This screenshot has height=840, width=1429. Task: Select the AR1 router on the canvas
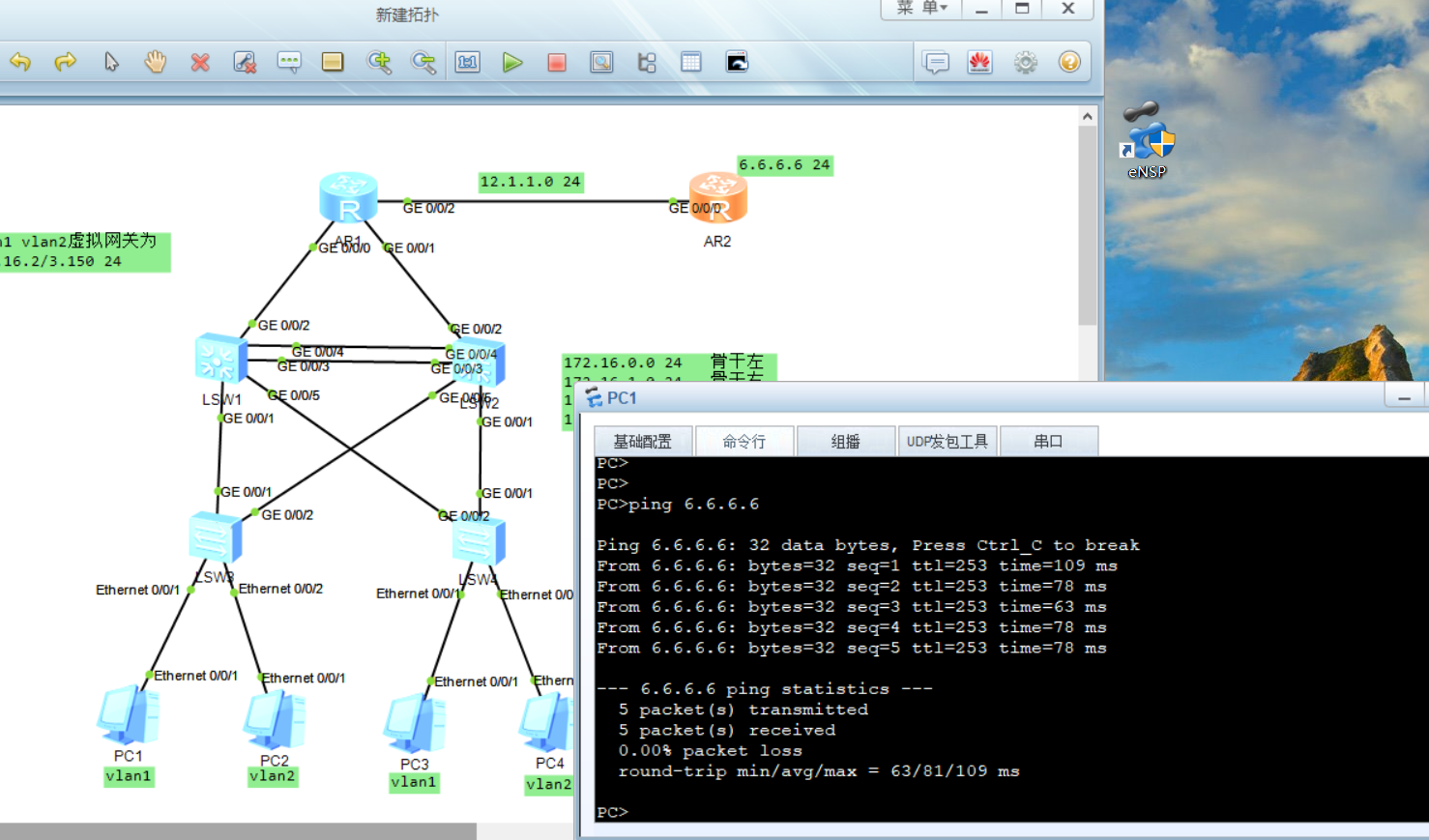click(x=348, y=198)
